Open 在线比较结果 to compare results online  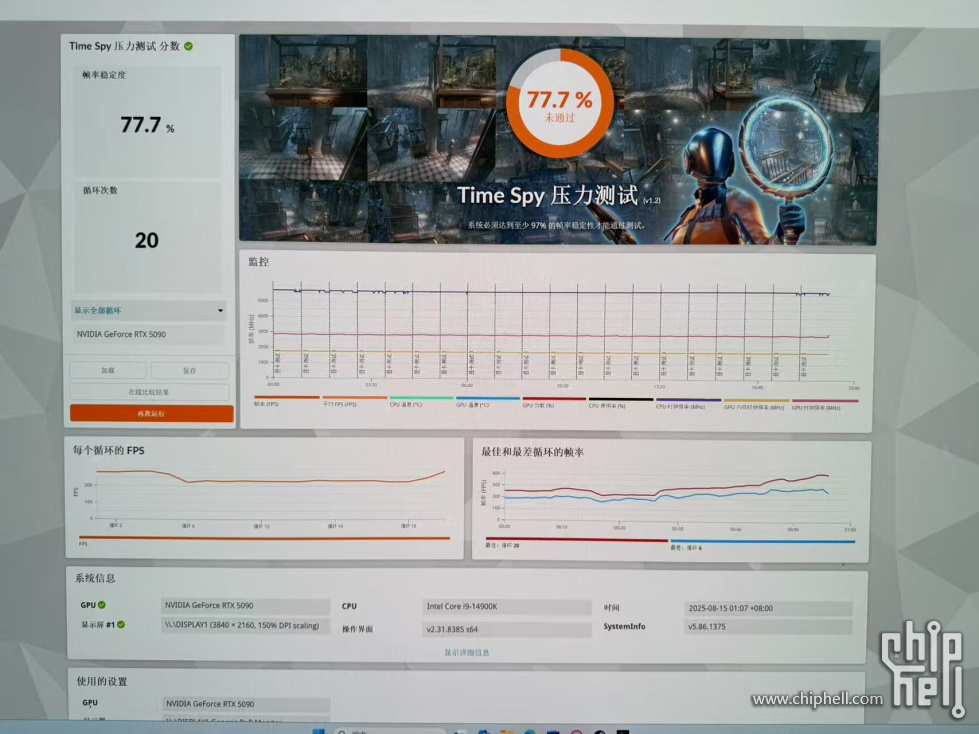pyautogui.click(x=149, y=392)
